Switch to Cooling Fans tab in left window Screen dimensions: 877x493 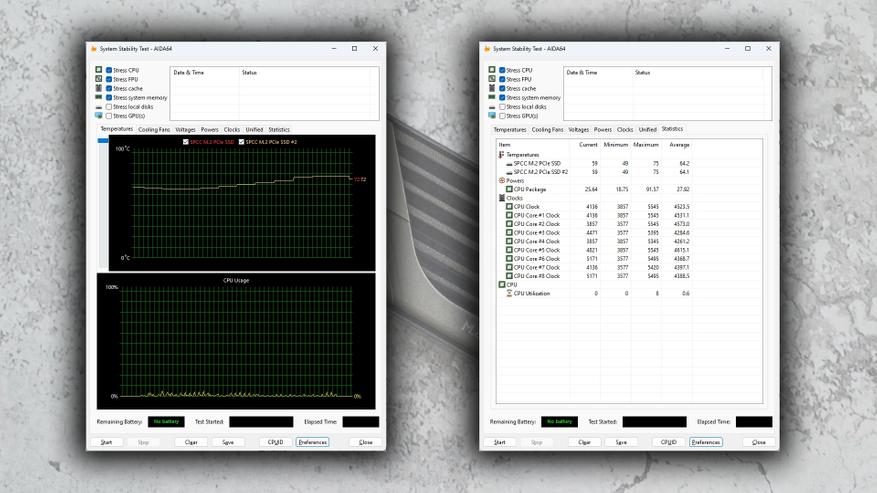(x=154, y=129)
